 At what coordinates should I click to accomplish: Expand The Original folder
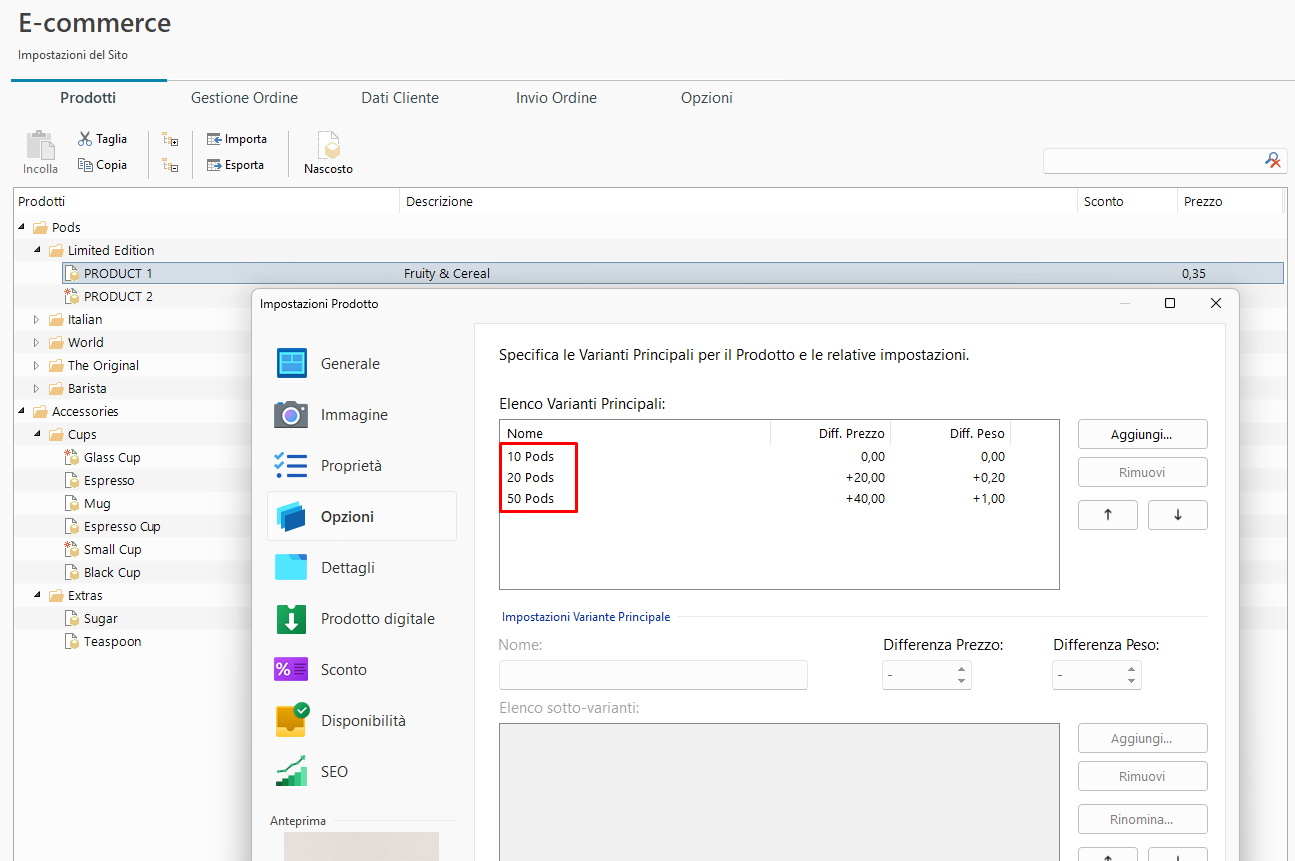click(38, 365)
